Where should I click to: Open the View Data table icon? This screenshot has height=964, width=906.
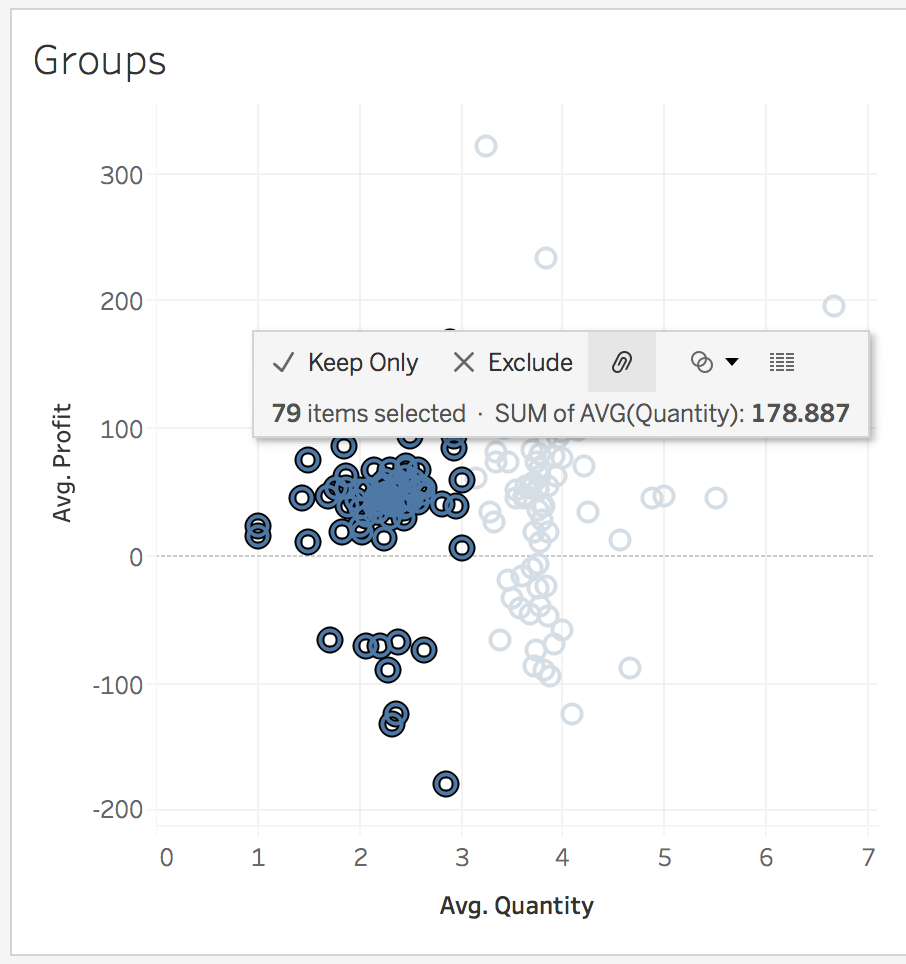(782, 362)
